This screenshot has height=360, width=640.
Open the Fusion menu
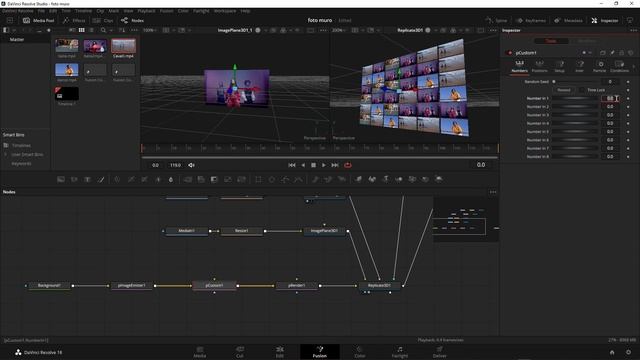(166, 11)
